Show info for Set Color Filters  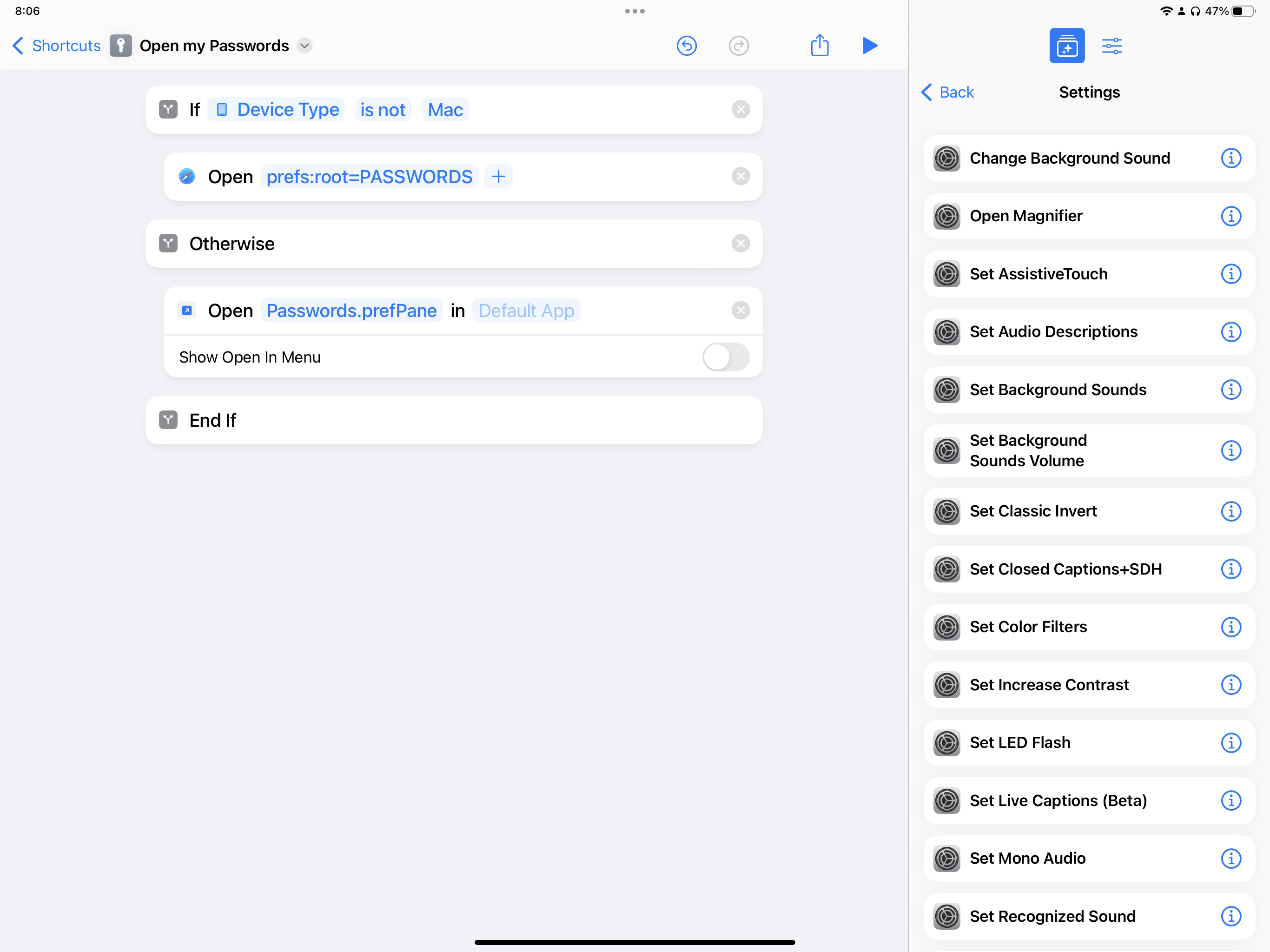1230,627
